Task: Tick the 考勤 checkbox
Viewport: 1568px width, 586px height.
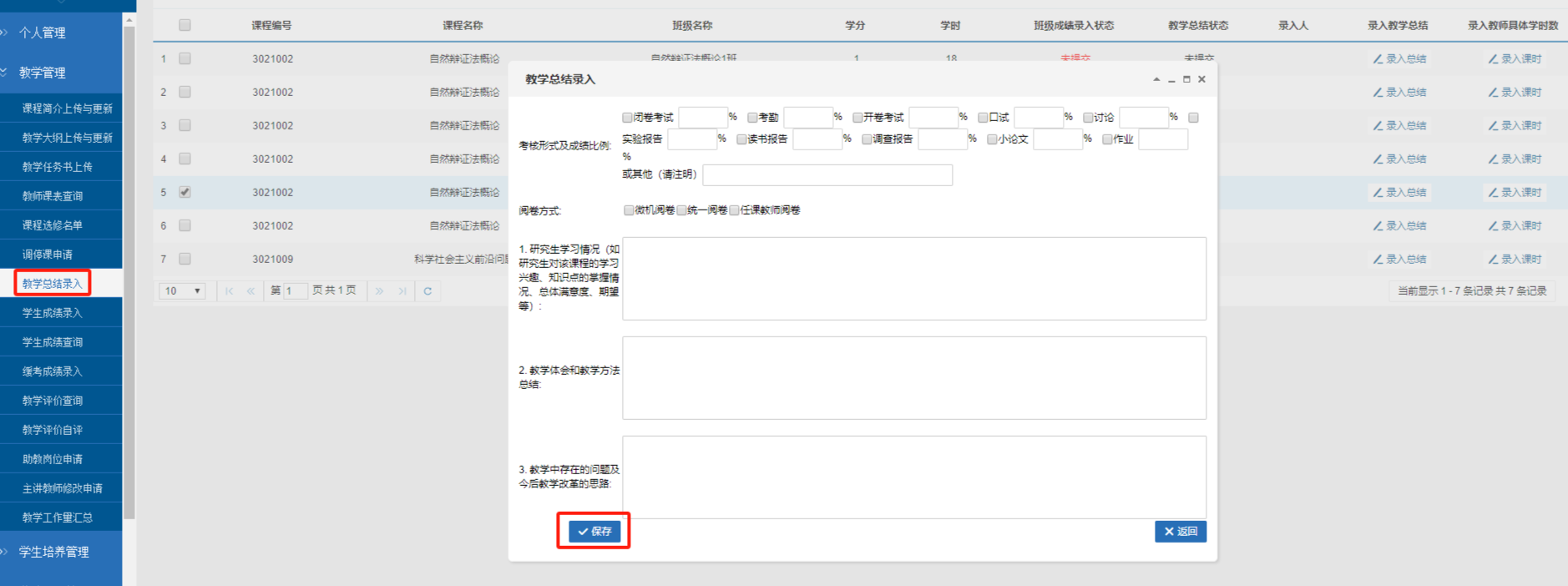Action: coord(752,118)
